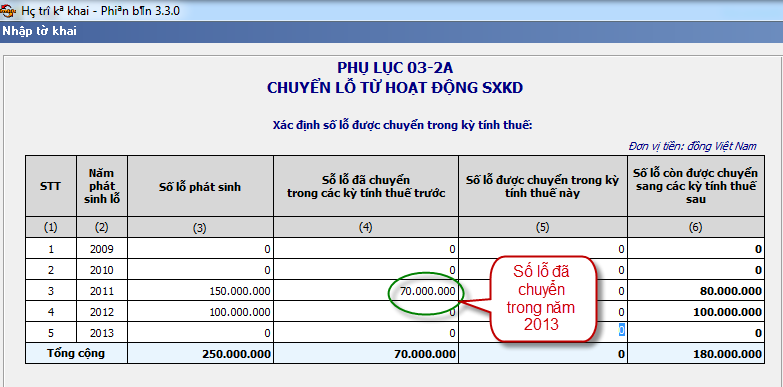Click 'Số lỗ đã chuyển' column header
Screen dimensions: 783x387
point(366,186)
